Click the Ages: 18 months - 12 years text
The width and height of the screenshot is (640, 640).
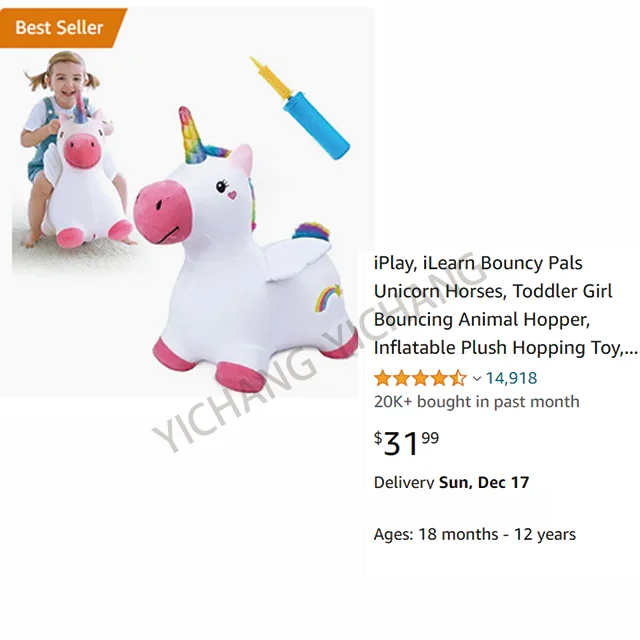click(475, 534)
